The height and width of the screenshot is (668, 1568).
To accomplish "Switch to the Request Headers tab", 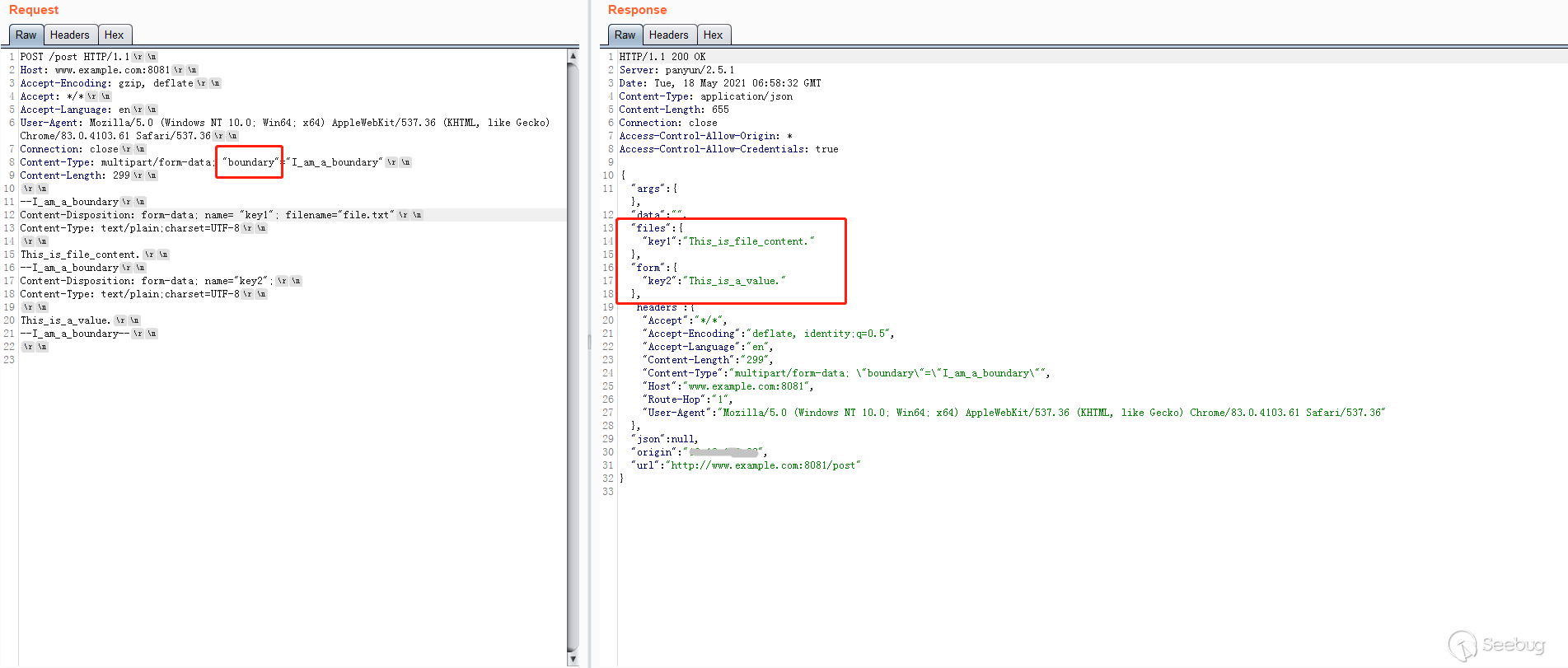I will coord(69,35).
